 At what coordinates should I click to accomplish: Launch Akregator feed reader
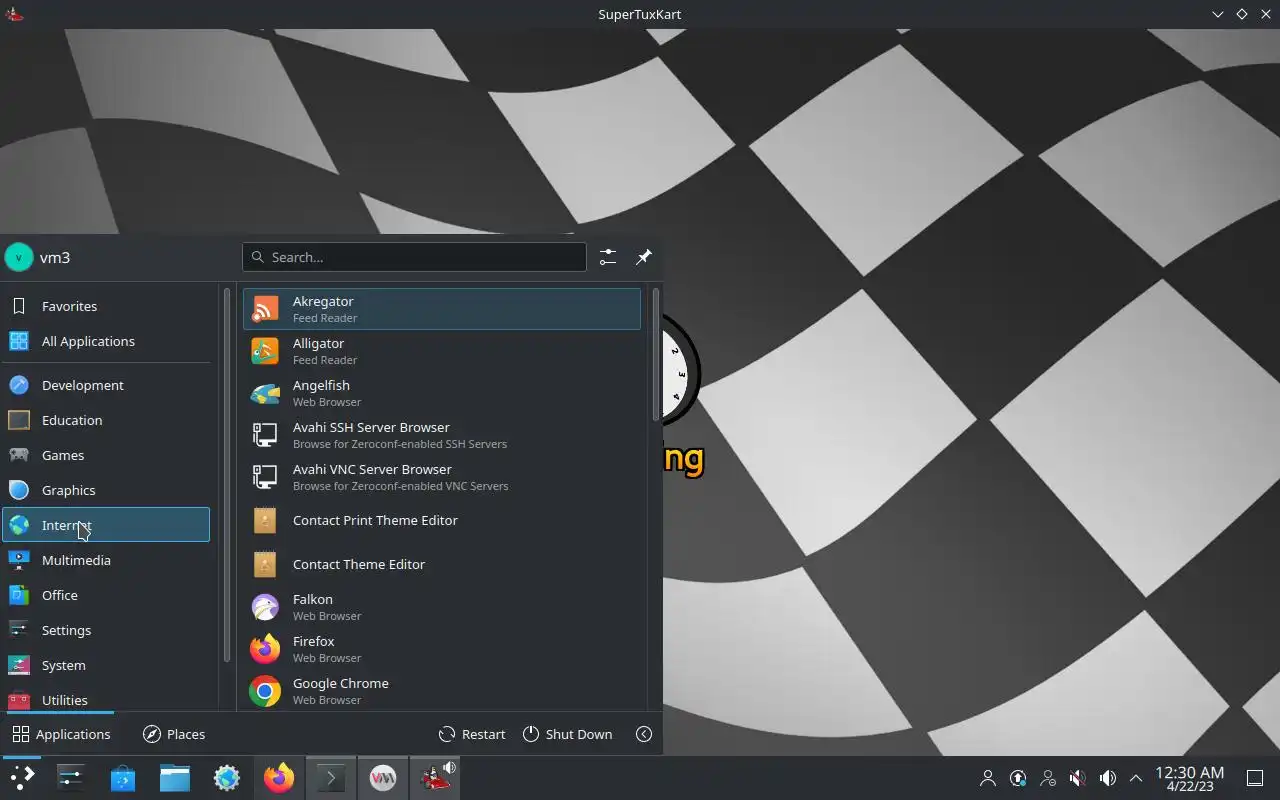tap(441, 309)
